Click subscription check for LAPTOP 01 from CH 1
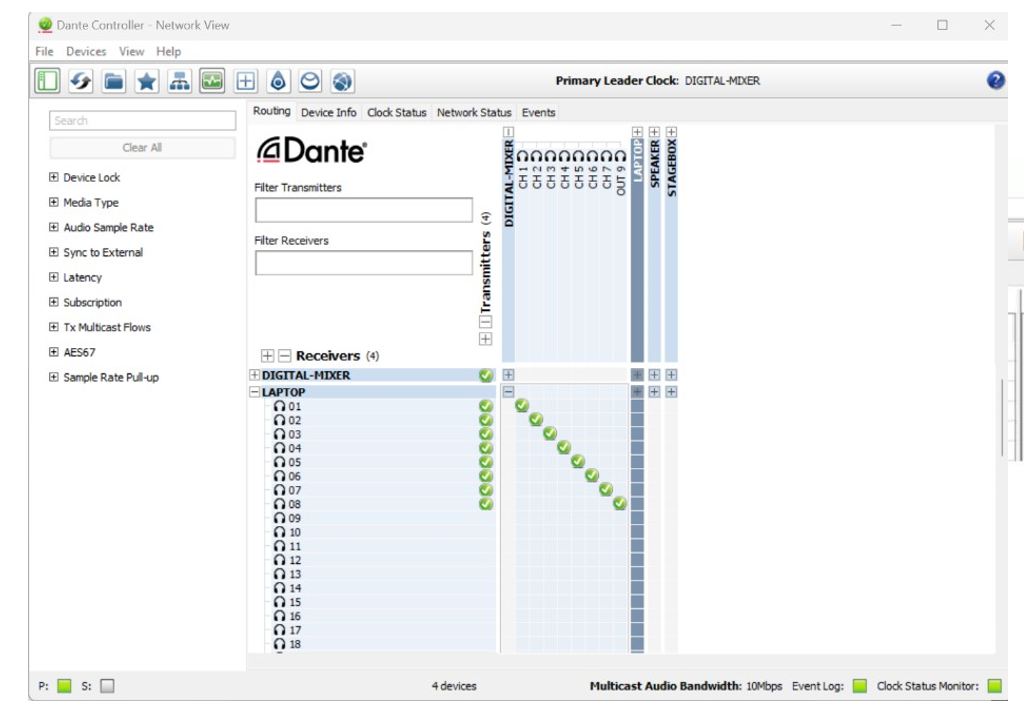The width and height of the screenshot is (1024, 720). [x=521, y=406]
